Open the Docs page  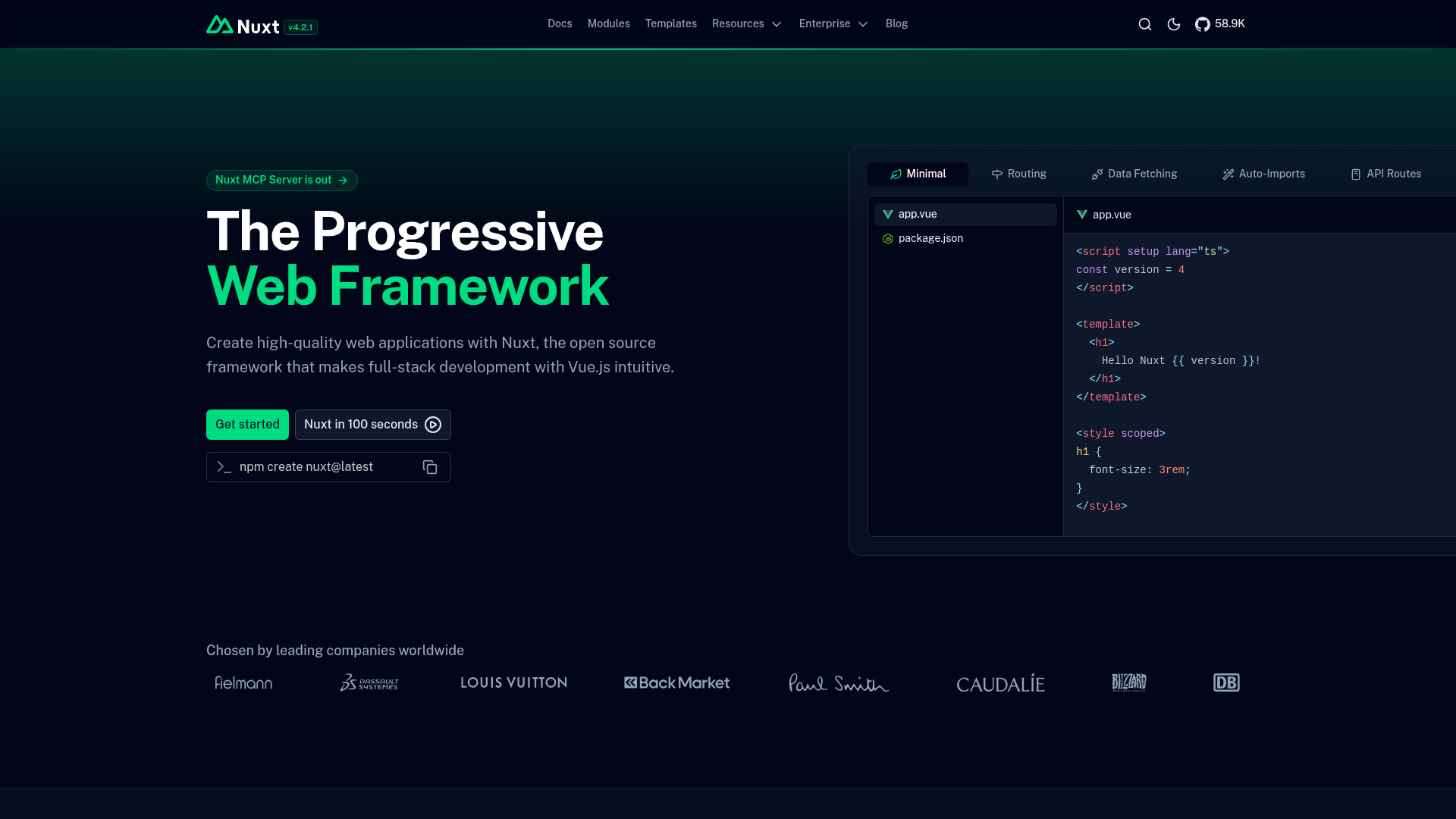click(x=560, y=24)
